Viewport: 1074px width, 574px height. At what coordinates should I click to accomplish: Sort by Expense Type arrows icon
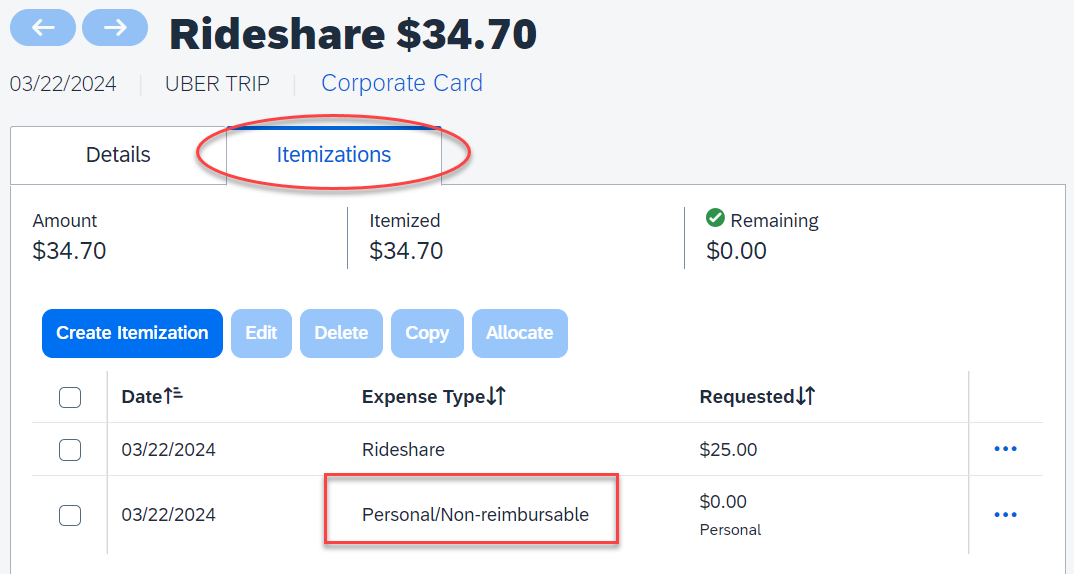pos(497,396)
